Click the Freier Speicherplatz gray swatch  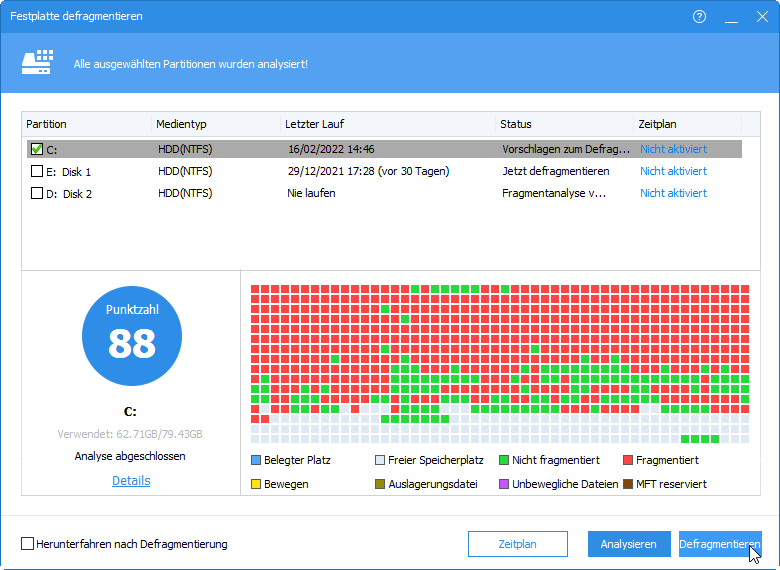pyautogui.click(x=380, y=460)
